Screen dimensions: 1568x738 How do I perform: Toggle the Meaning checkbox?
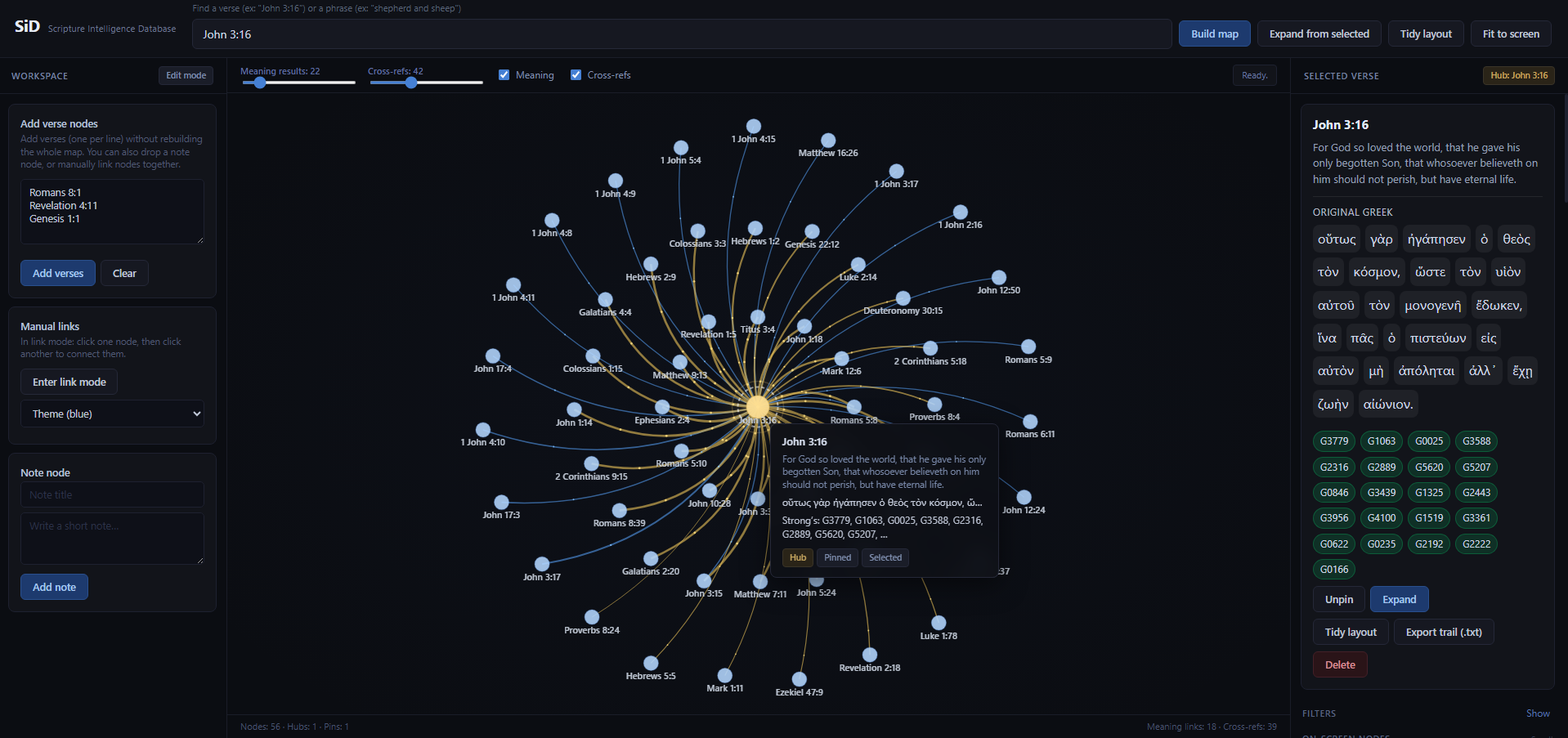point(504,74)
